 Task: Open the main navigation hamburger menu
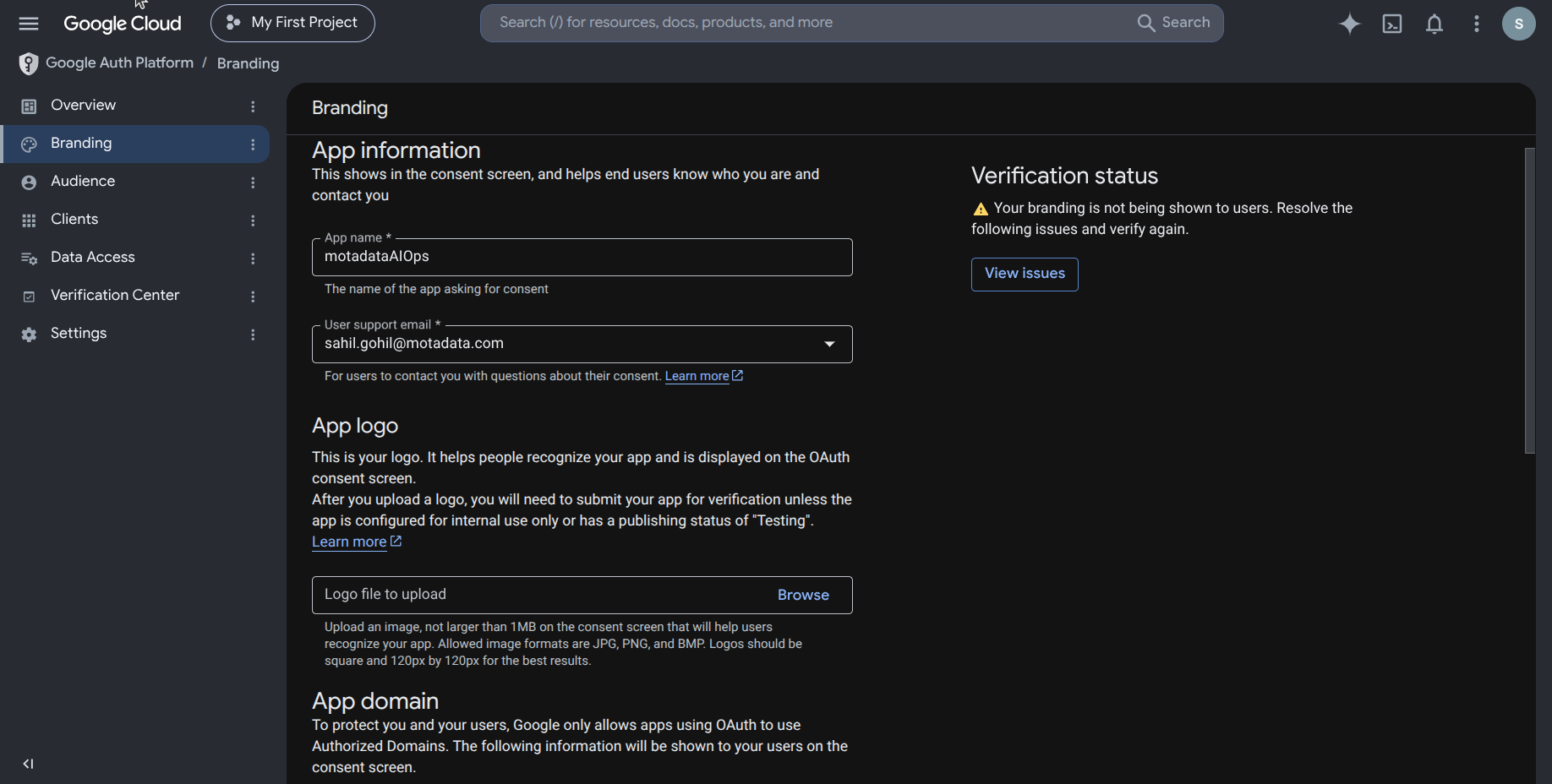click(x=29, y=24)
